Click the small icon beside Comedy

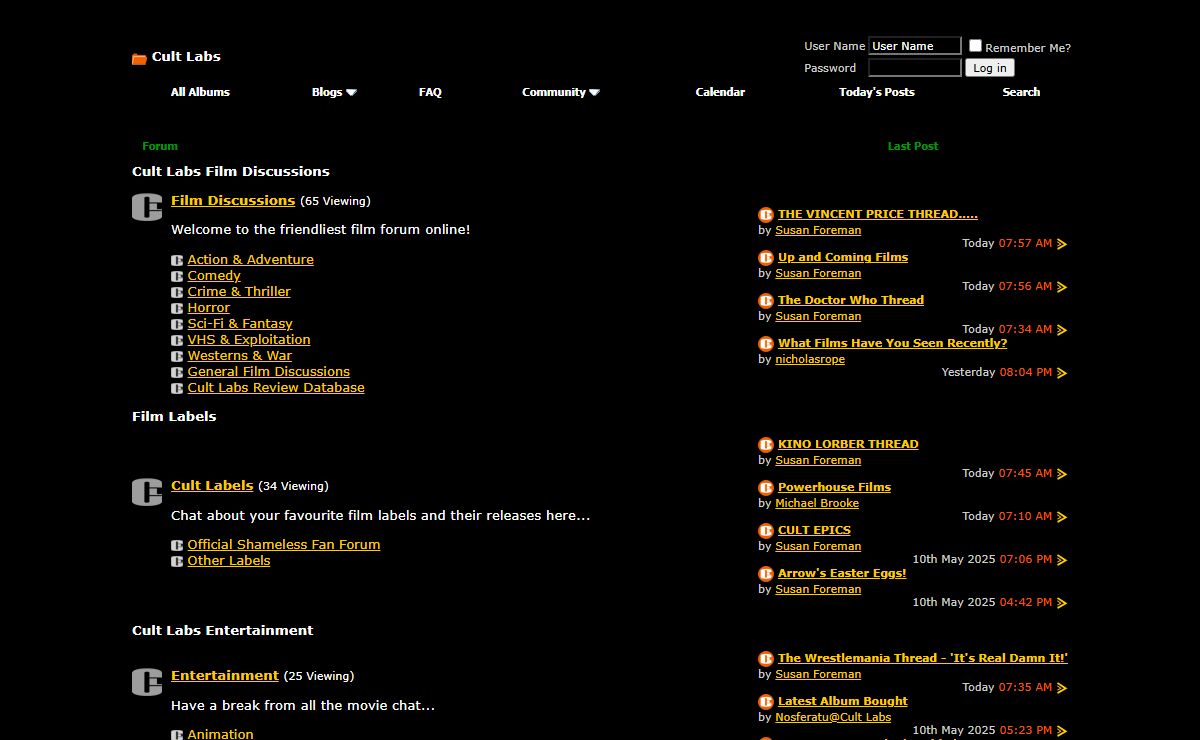(177, 277)
